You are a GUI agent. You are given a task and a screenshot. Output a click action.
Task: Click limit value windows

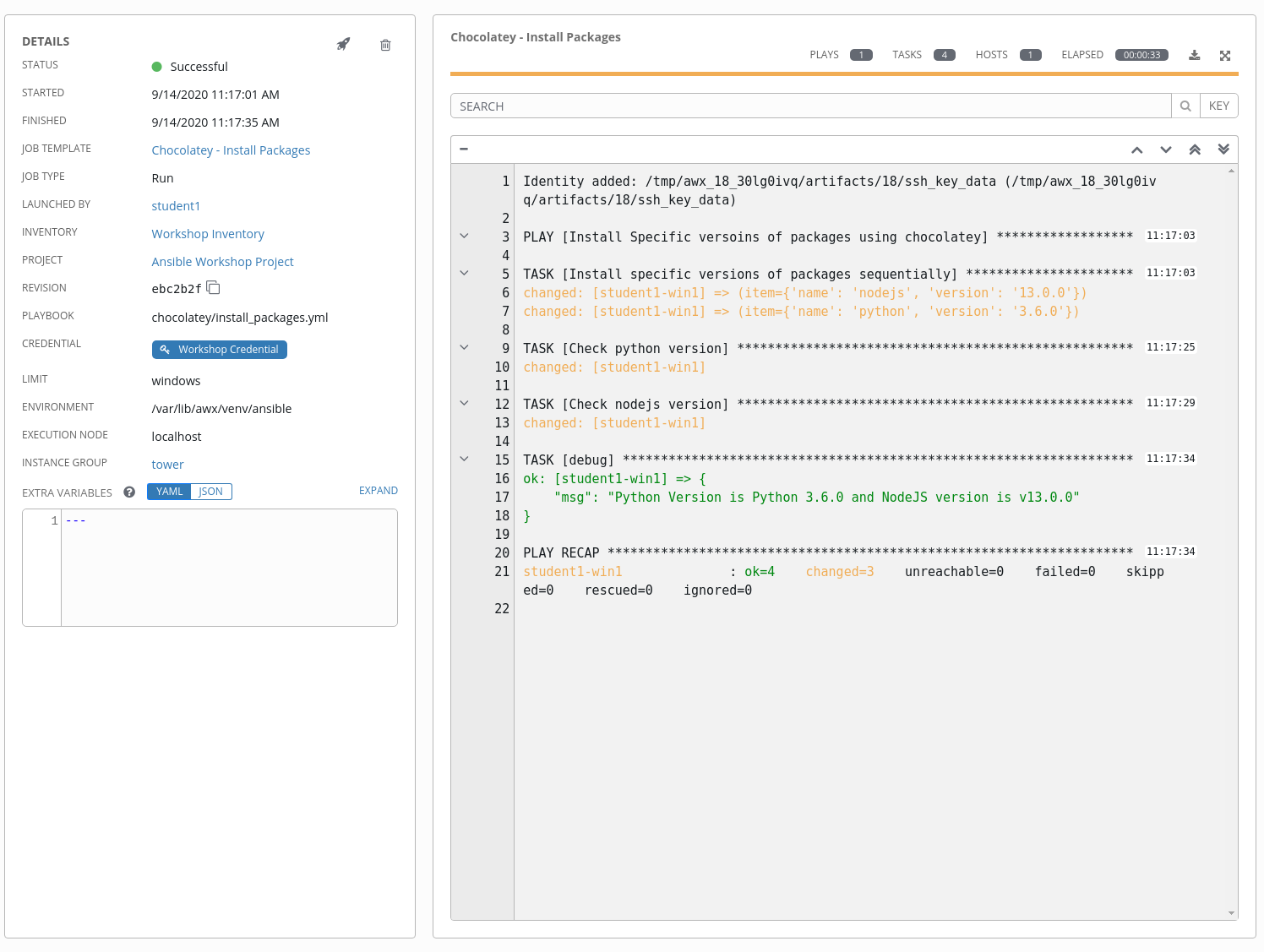tap(176, 381)
